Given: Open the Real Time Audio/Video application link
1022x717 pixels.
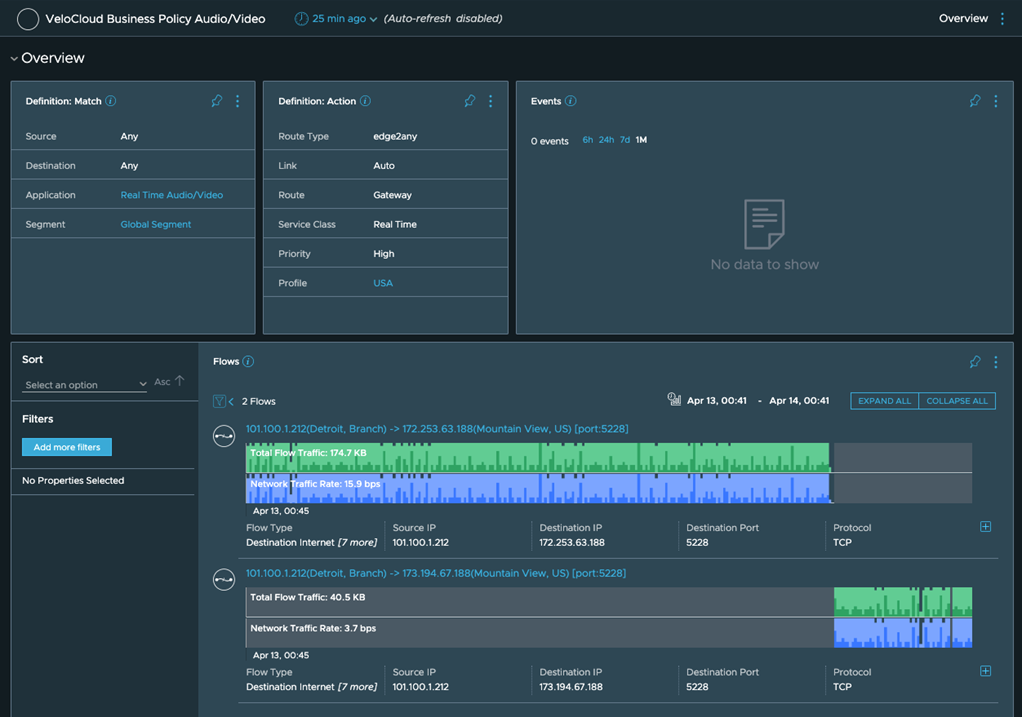Looking at the screenshot, I should click(x=171, y=195).
